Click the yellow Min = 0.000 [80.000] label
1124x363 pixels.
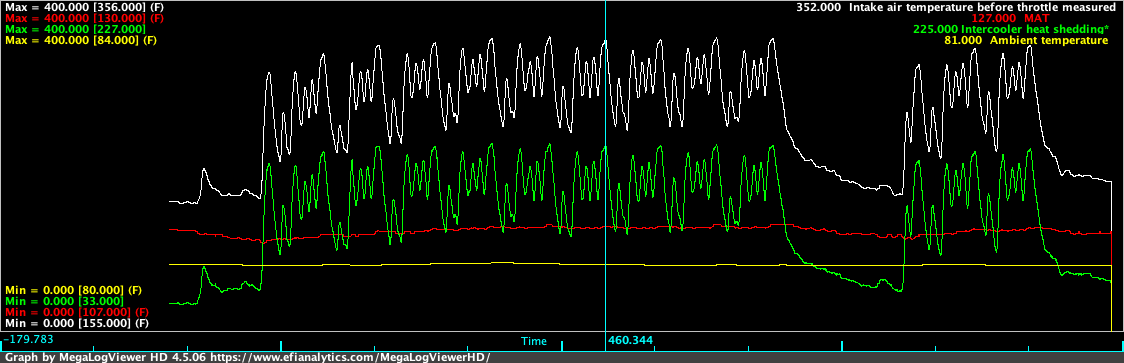point(73,290)
